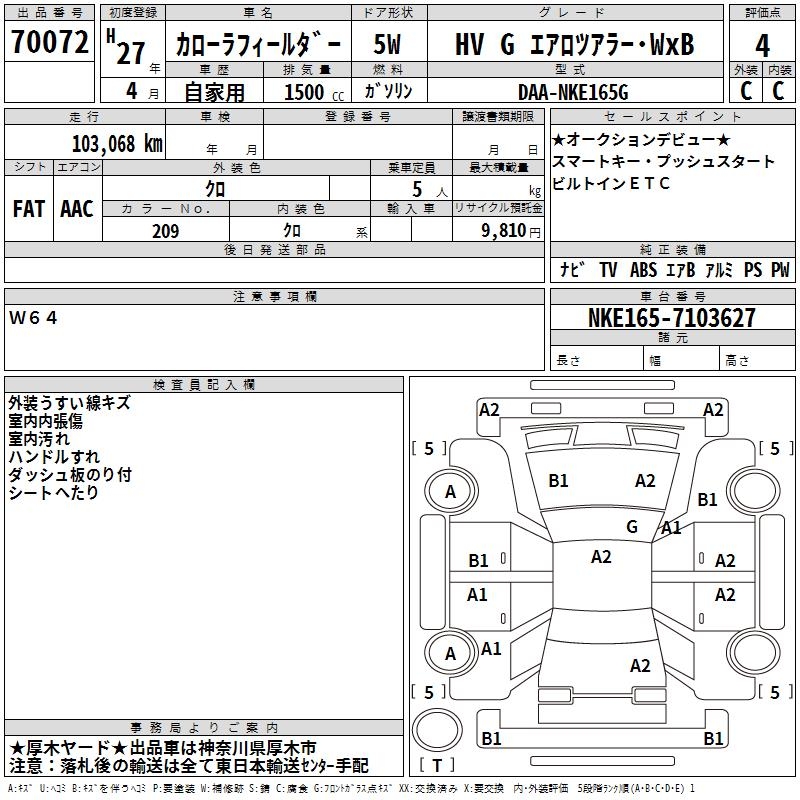
Task: Click the A2 mark on the roof
Action: [601, 557]
